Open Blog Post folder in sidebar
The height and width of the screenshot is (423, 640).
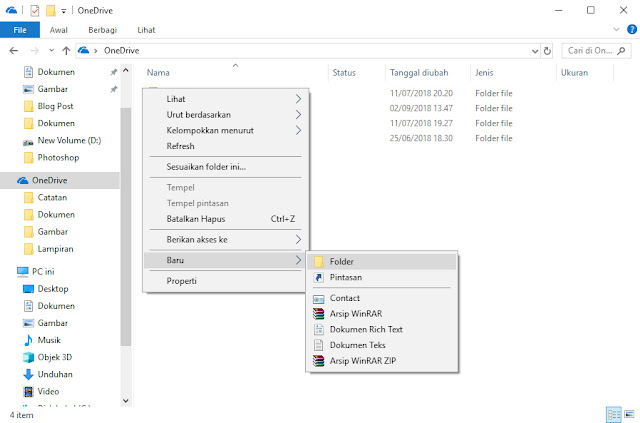point(55,106)
